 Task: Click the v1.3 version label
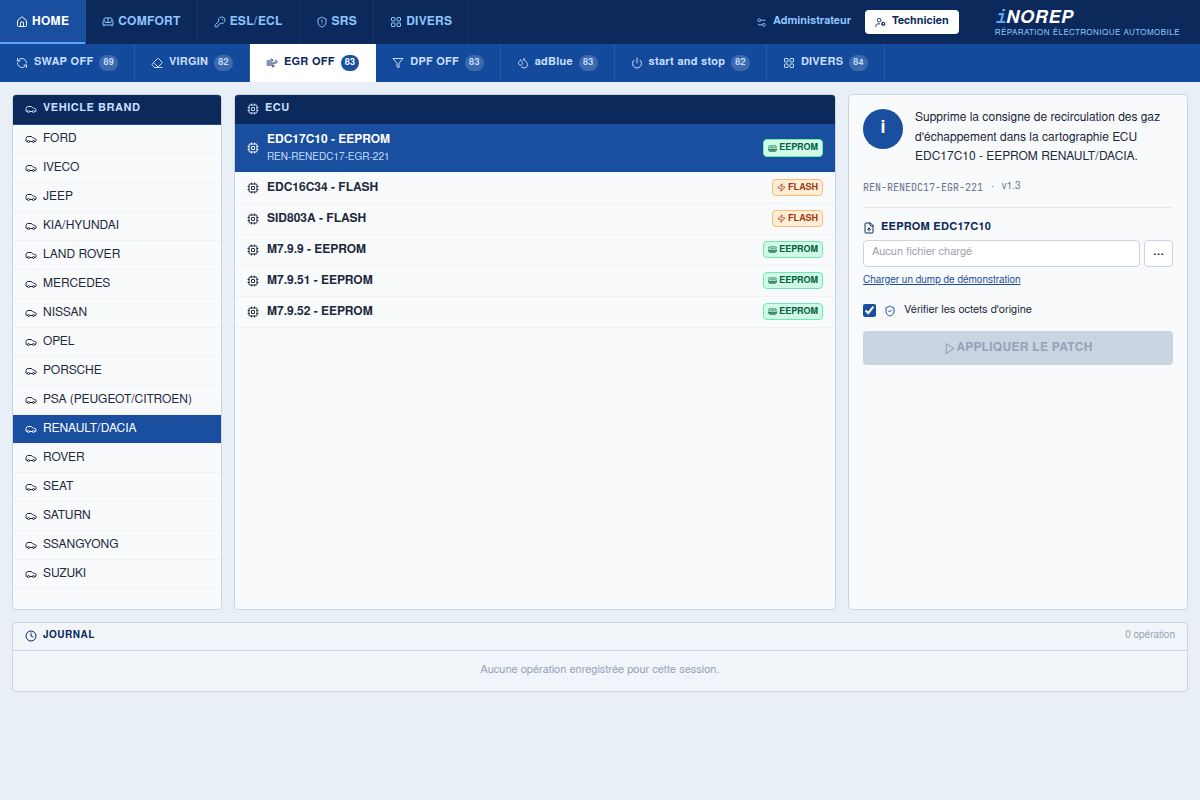(x=1011, y=186)
